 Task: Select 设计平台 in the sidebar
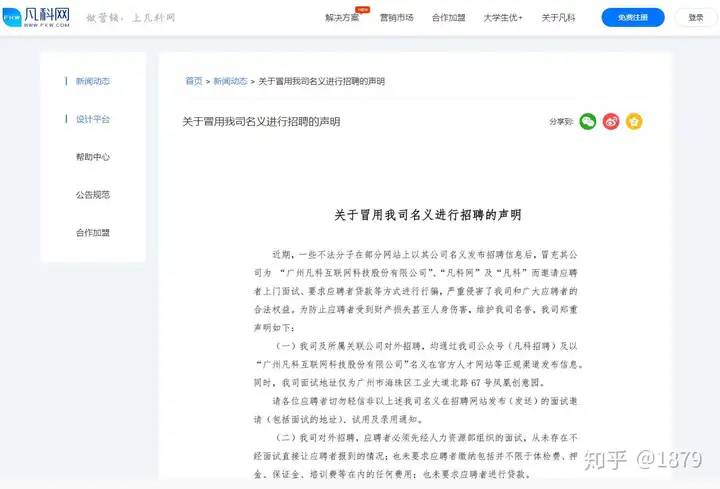tap(93, 119)
